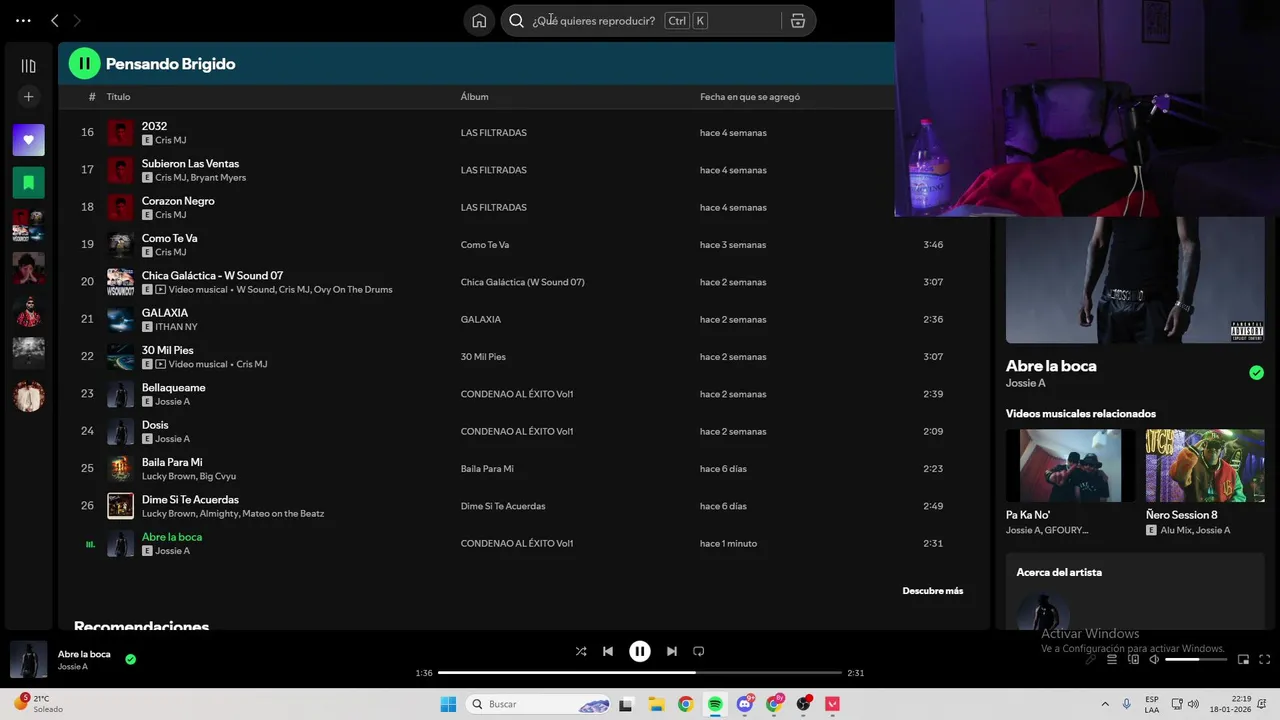Toggle repeat mode

pyautogui.click(x=699, y=651)
